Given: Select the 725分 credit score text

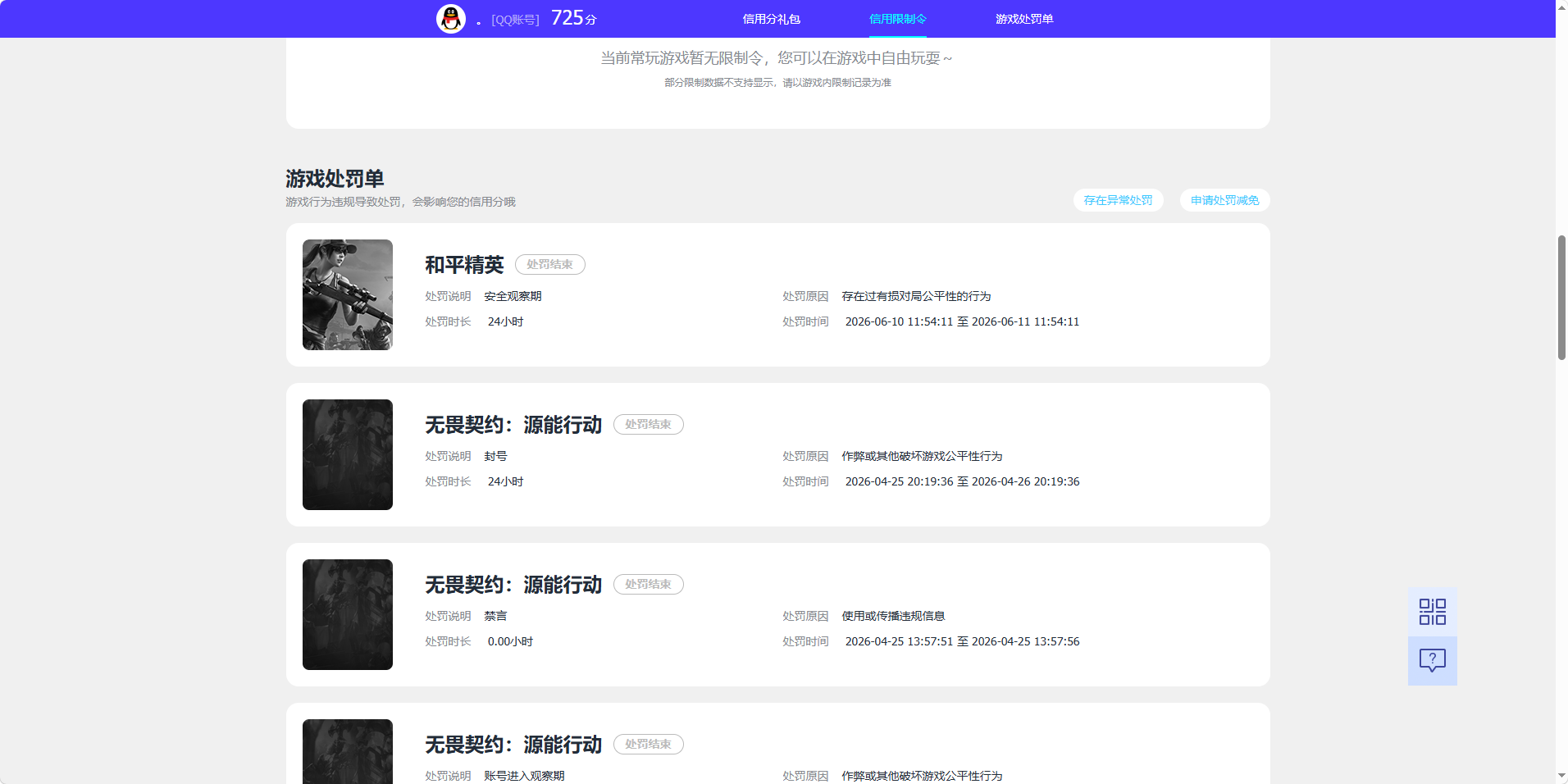Looking at the screenshot, I should pos(574,18).
